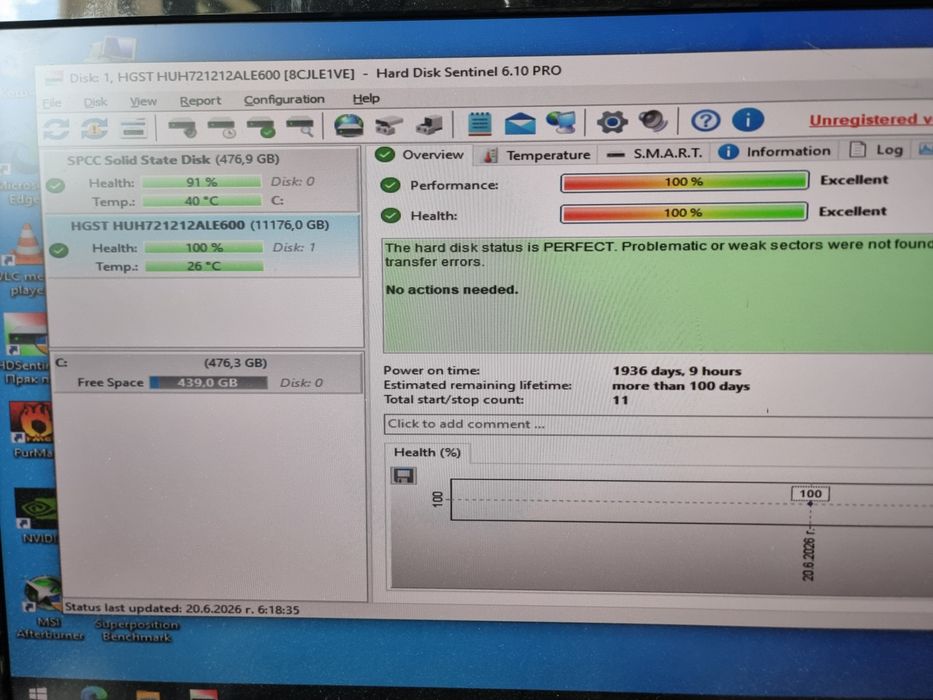Click the refresh with warning badge icon
This screenshot has height=700, width=933.
95,127
